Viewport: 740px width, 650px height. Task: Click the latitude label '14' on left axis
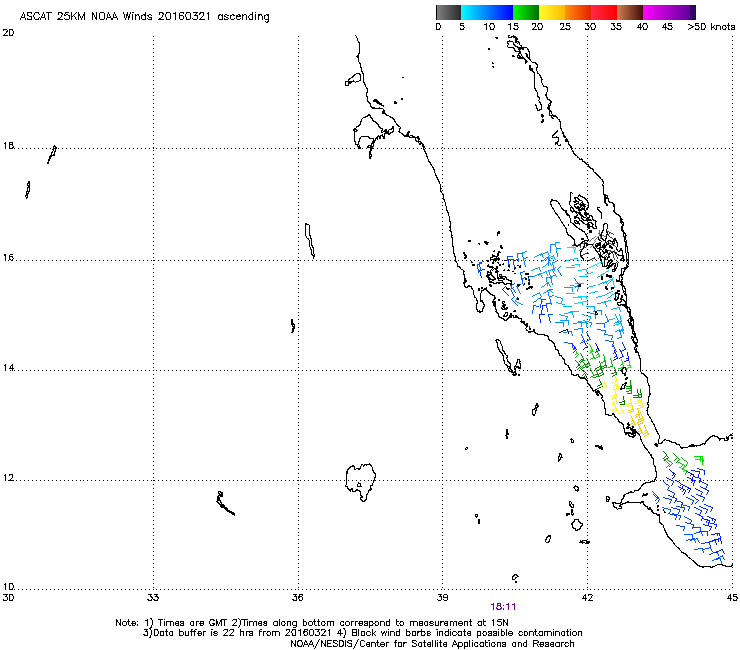point(8,368)
